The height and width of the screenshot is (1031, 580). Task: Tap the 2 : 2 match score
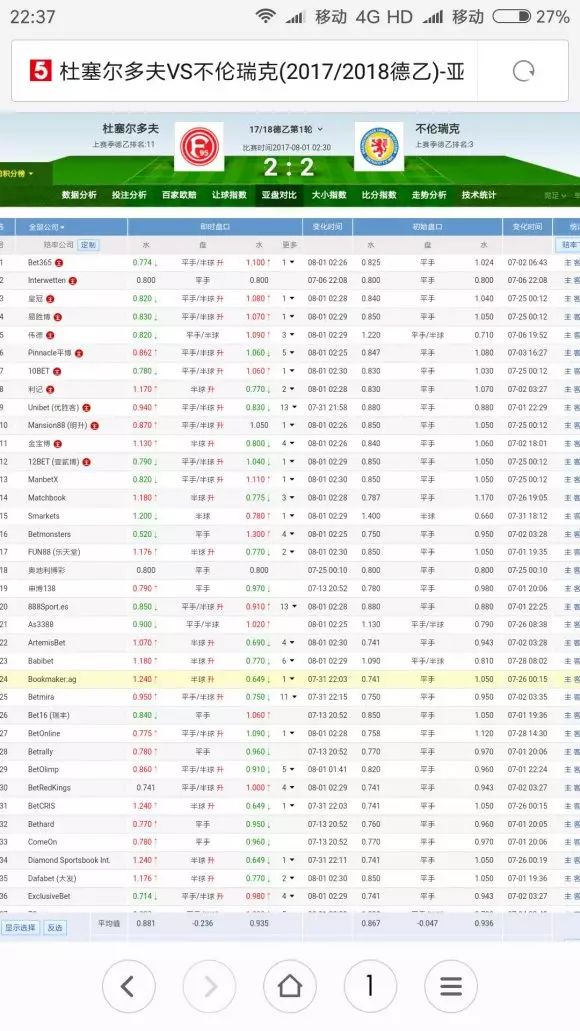click(x=289, y=168)
